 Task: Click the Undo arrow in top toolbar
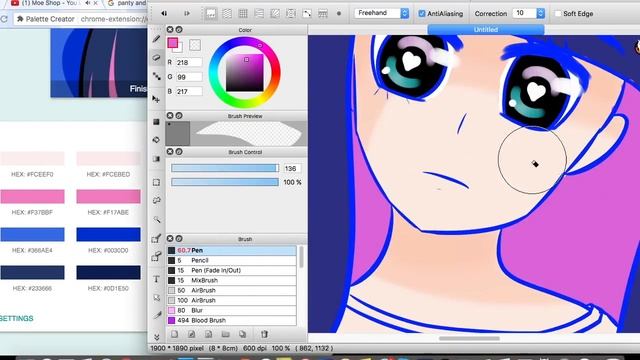(164, 13)
